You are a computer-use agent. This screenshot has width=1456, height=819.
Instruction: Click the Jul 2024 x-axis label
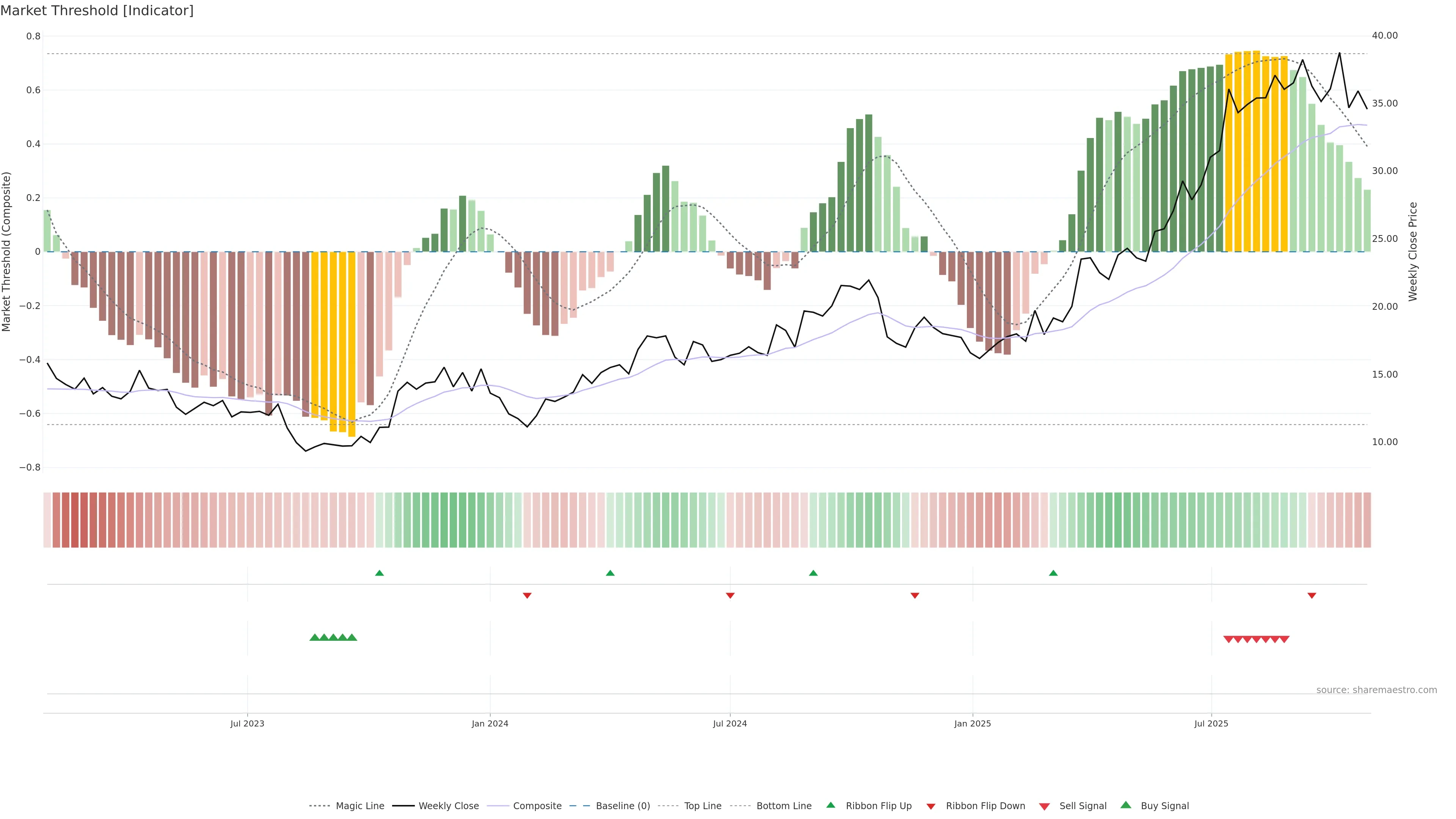(x=730, y=723)
